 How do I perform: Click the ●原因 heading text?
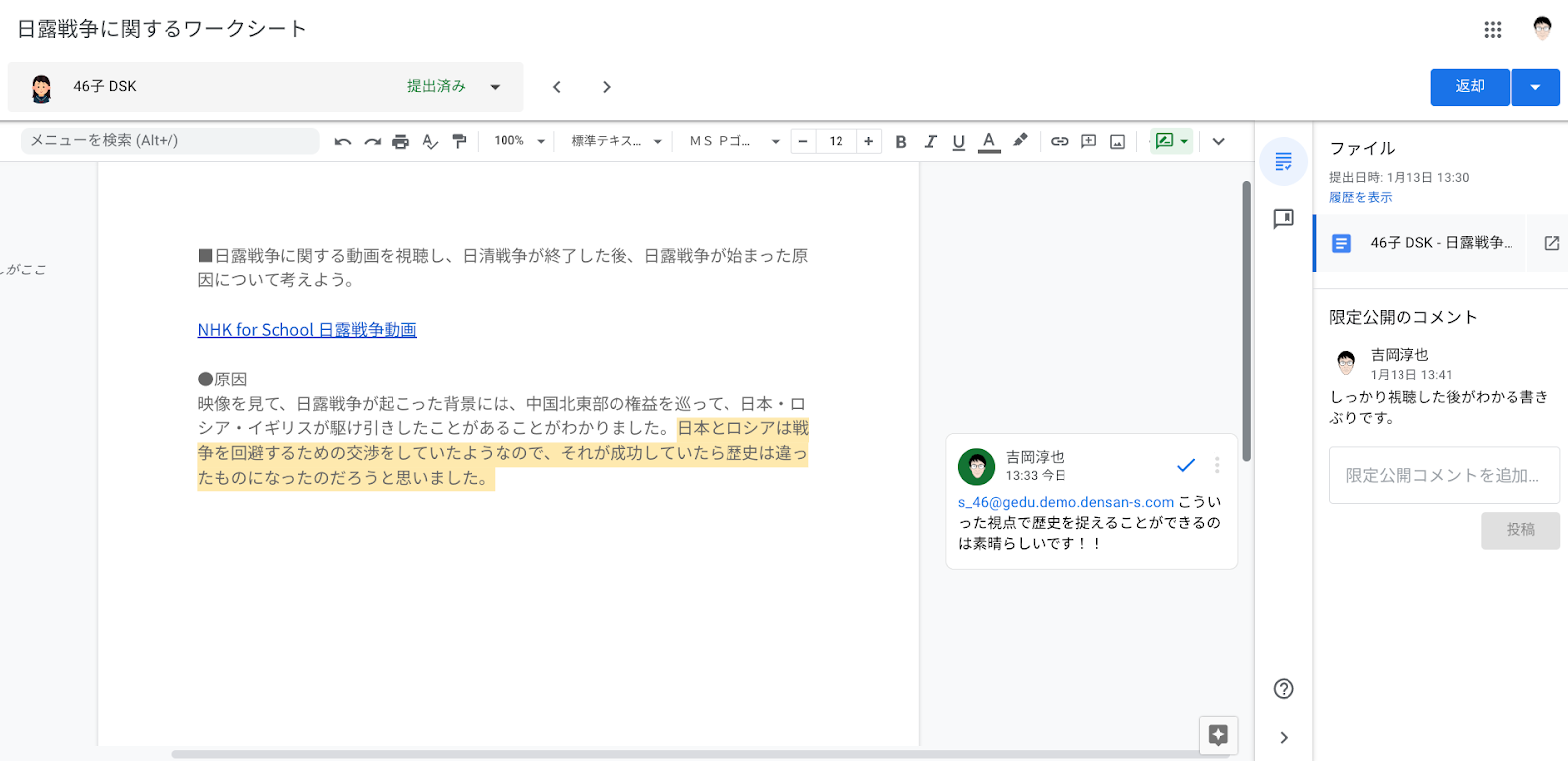click(222, 380)
